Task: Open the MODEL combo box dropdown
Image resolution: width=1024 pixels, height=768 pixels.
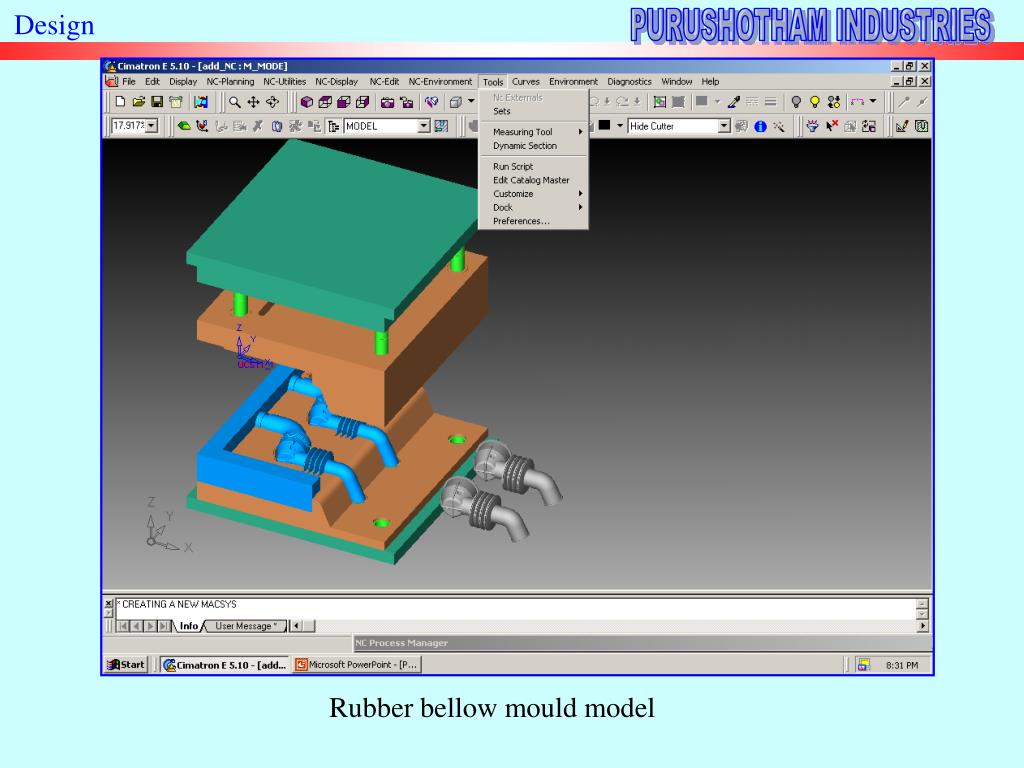Action: click(x=424, y=126)
